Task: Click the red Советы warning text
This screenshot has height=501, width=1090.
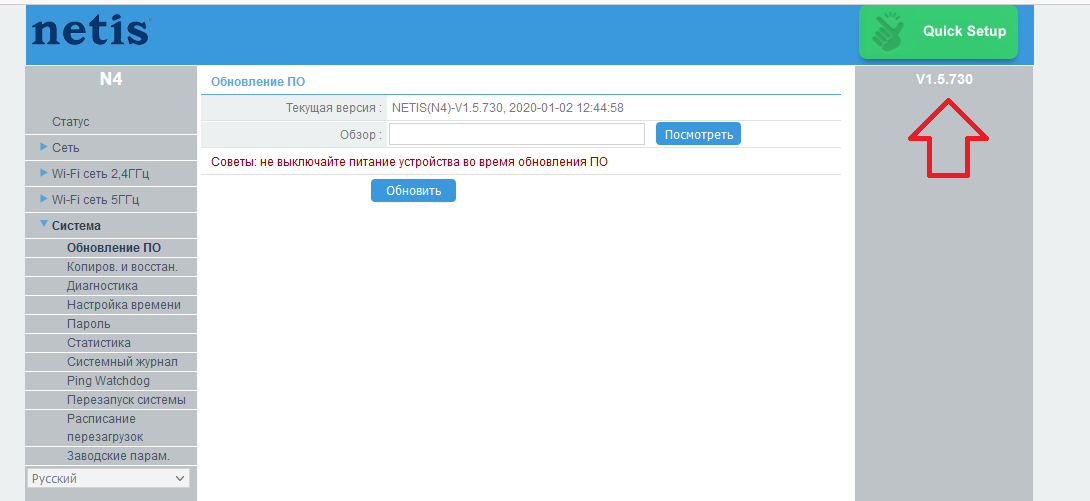Action: coord(409,162)
